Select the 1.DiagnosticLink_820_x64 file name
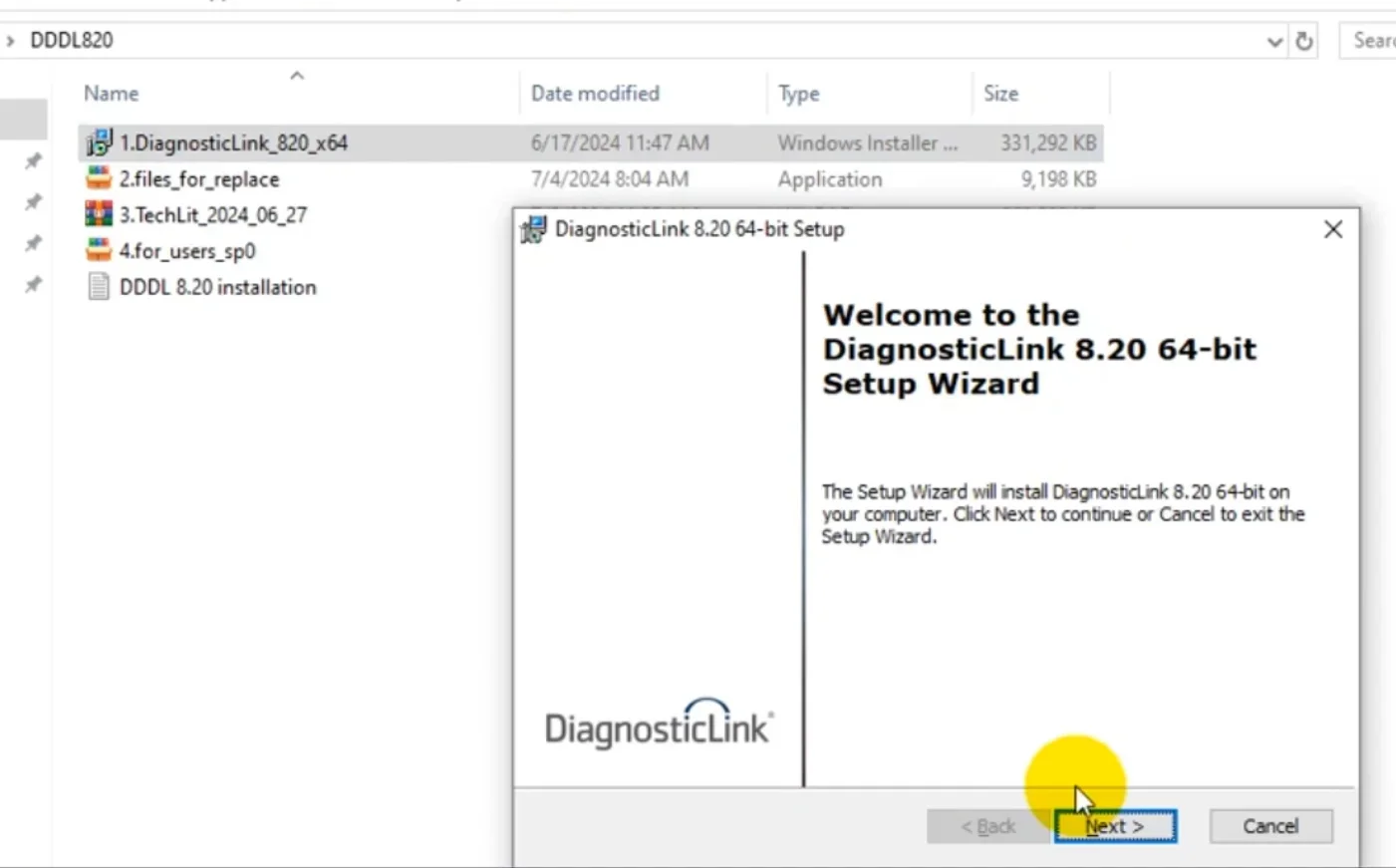1396x868 pixels. (x=234, y=144)
